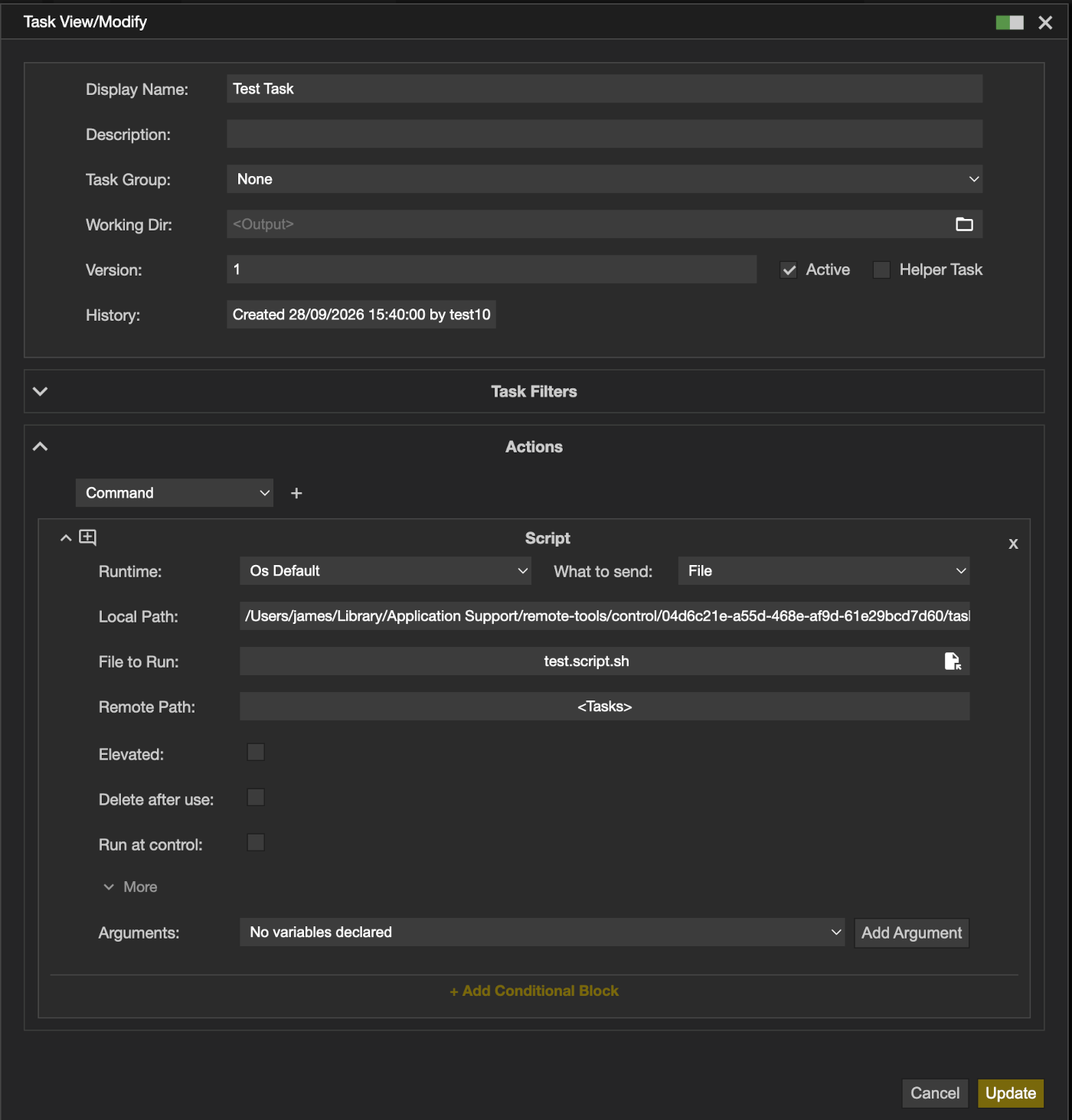Screen dimensions: 1072x1120
Task: Close the Task View/Modify dialog
Action: 1045,23
